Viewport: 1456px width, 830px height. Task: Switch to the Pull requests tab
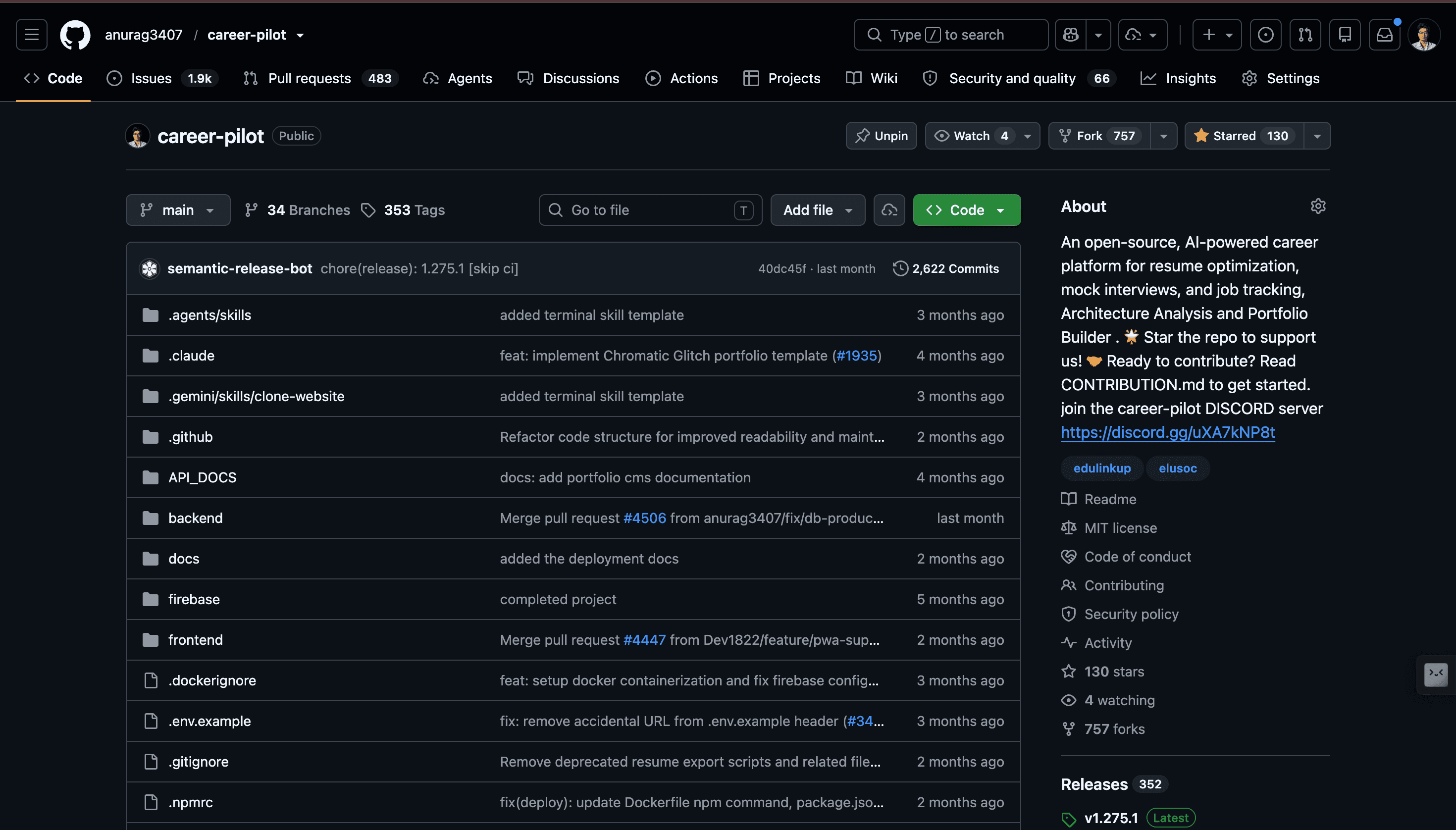coord(320,78)
